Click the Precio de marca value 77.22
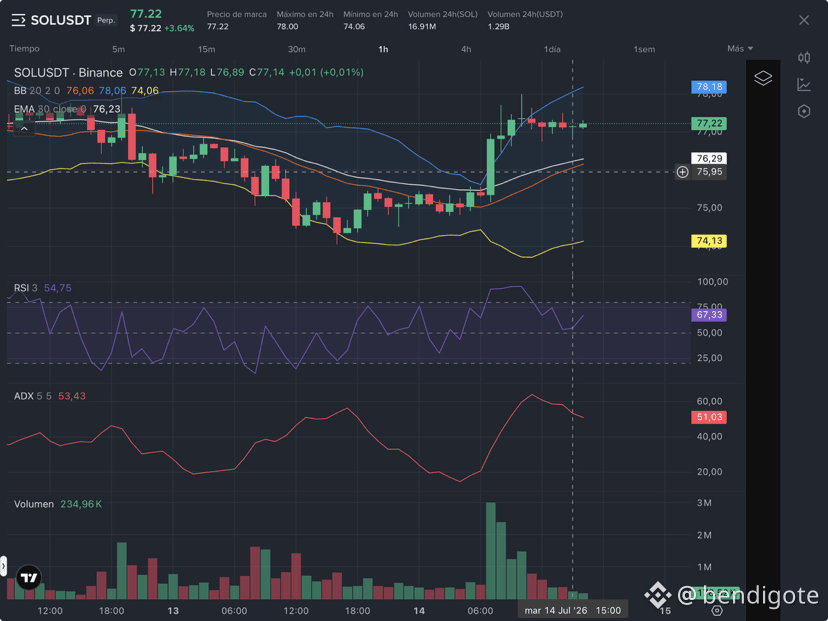 [218, 26]
